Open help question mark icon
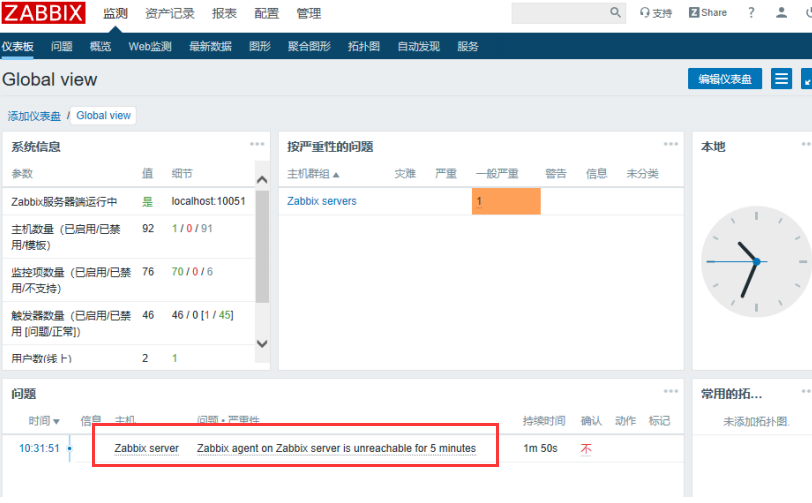The image size is (812, 503). [751, 12]
